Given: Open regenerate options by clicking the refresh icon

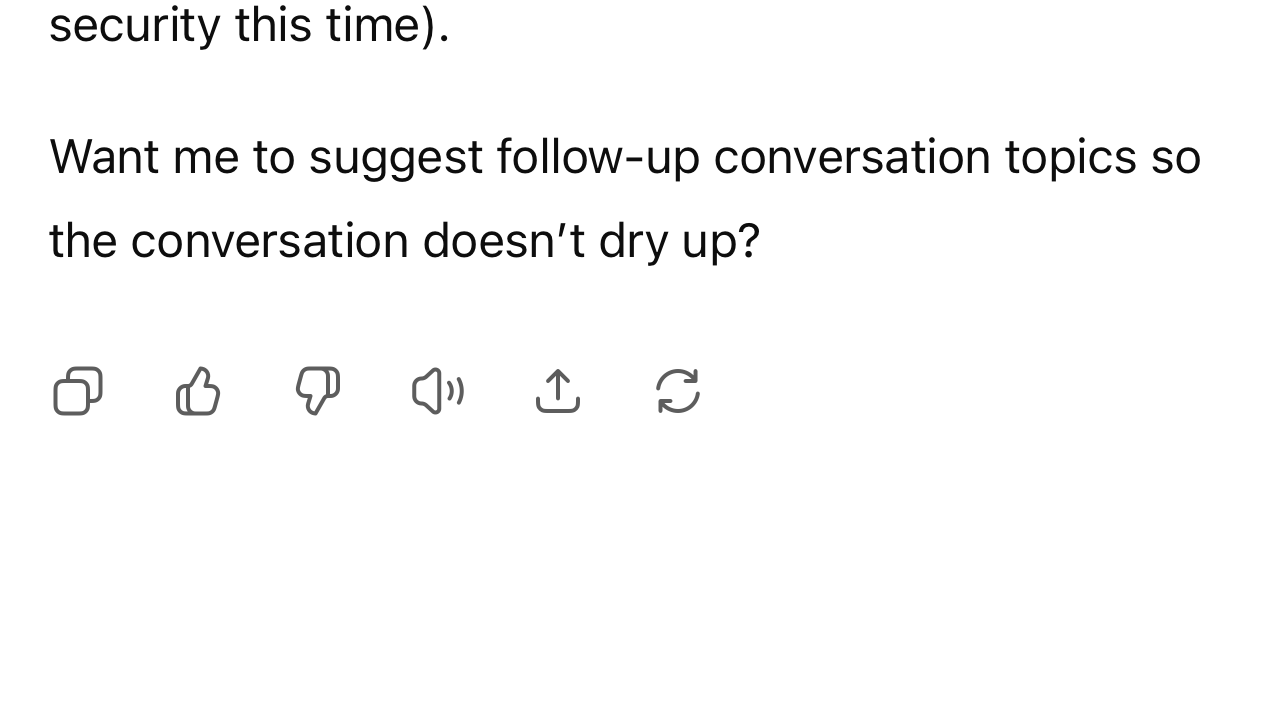Looking at the screenshot, I should (x=677, y=391).
